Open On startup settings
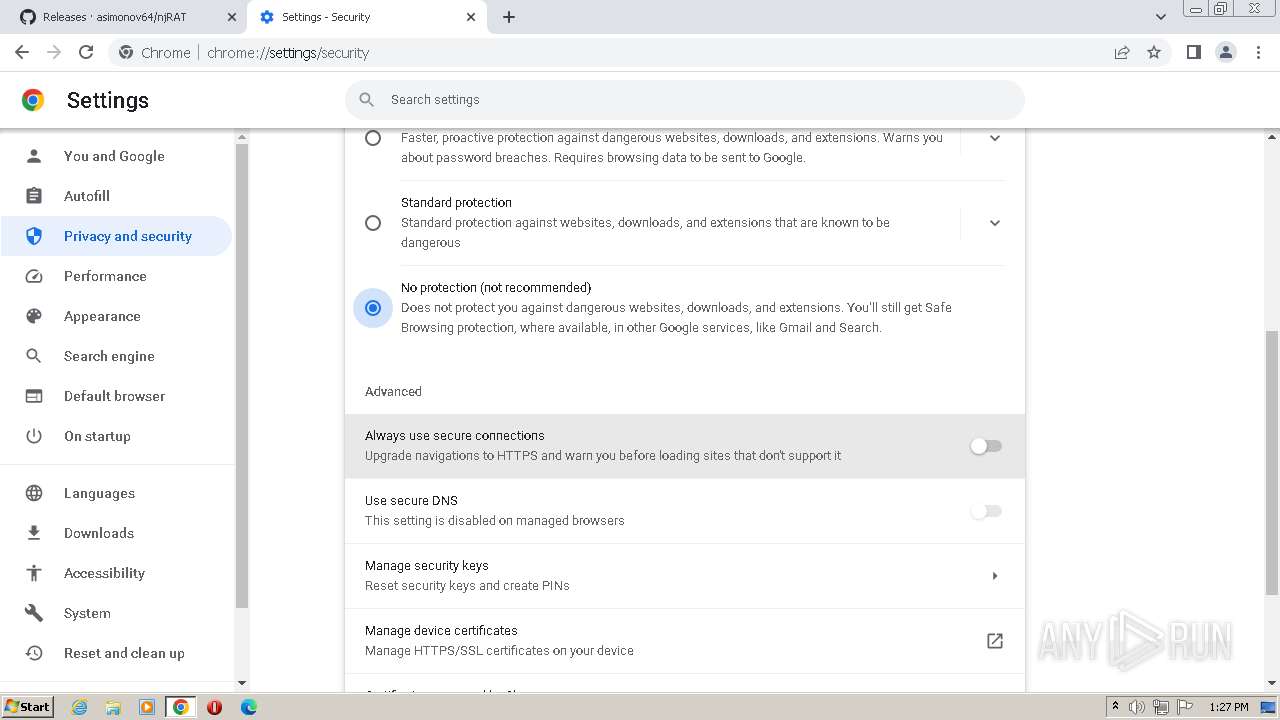 coord(116,436)
